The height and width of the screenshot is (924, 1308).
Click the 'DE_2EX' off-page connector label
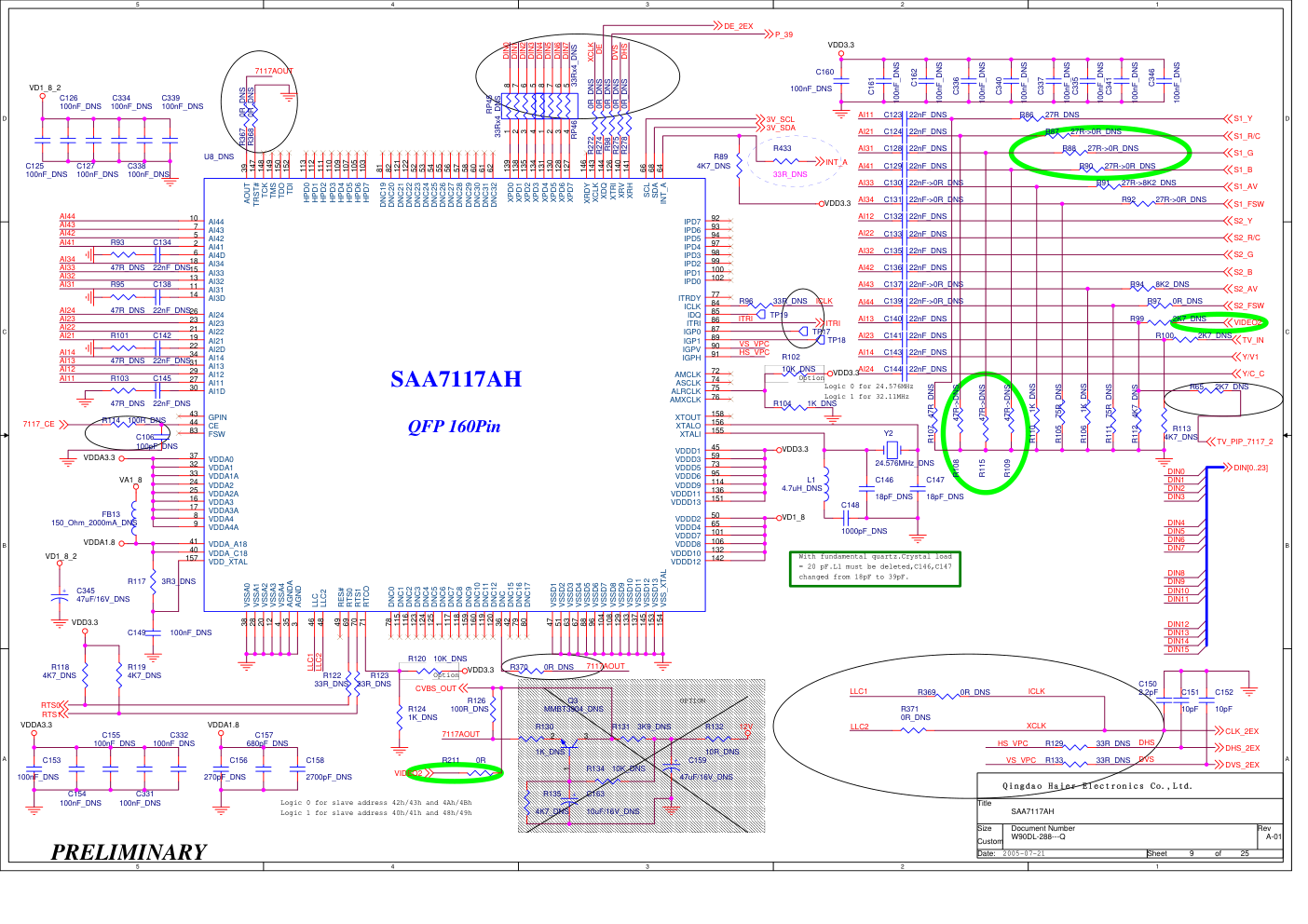738,26
